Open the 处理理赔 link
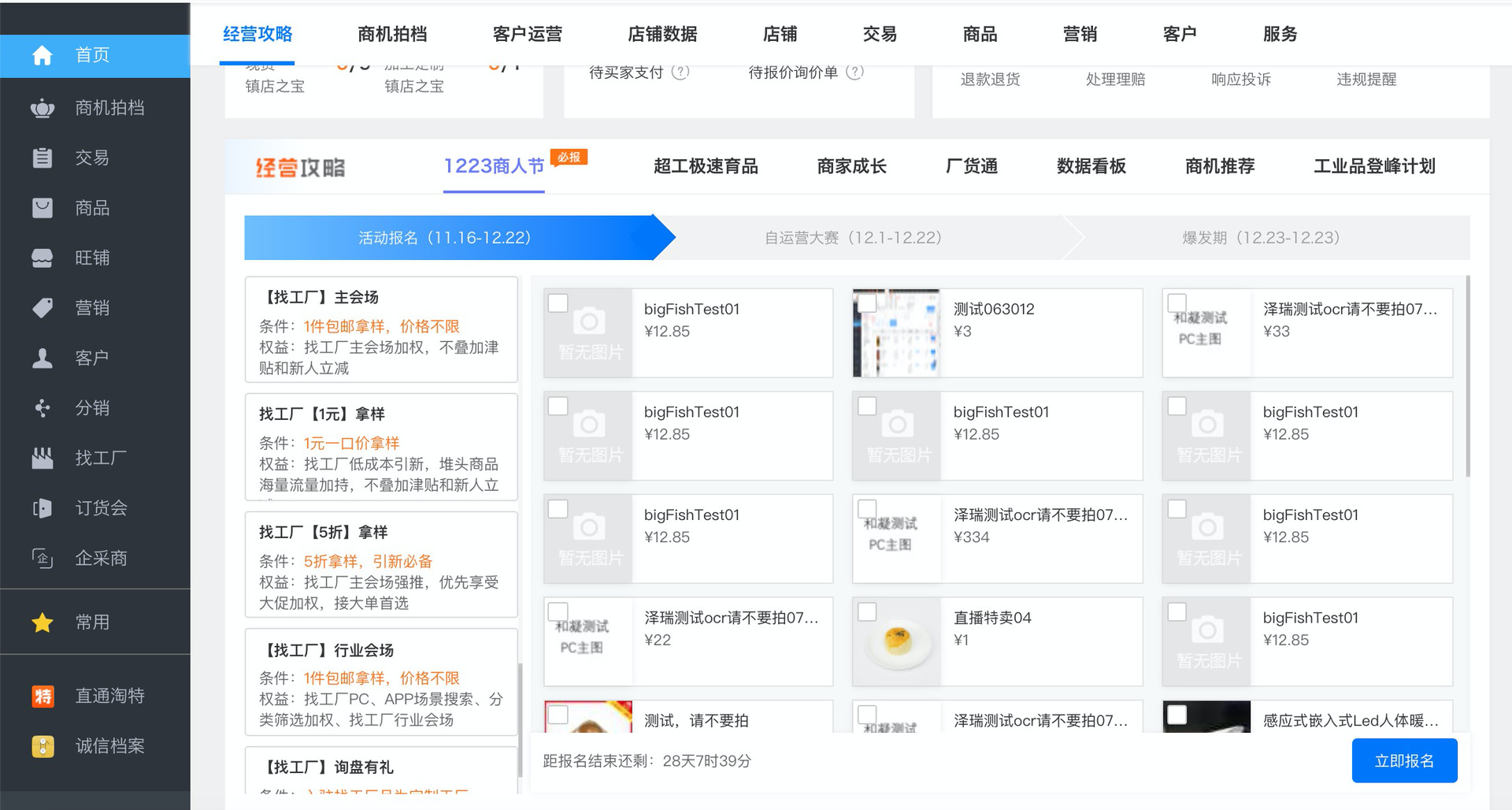The height and width of the screenshot is (810, 1512). coord(1115,79)
